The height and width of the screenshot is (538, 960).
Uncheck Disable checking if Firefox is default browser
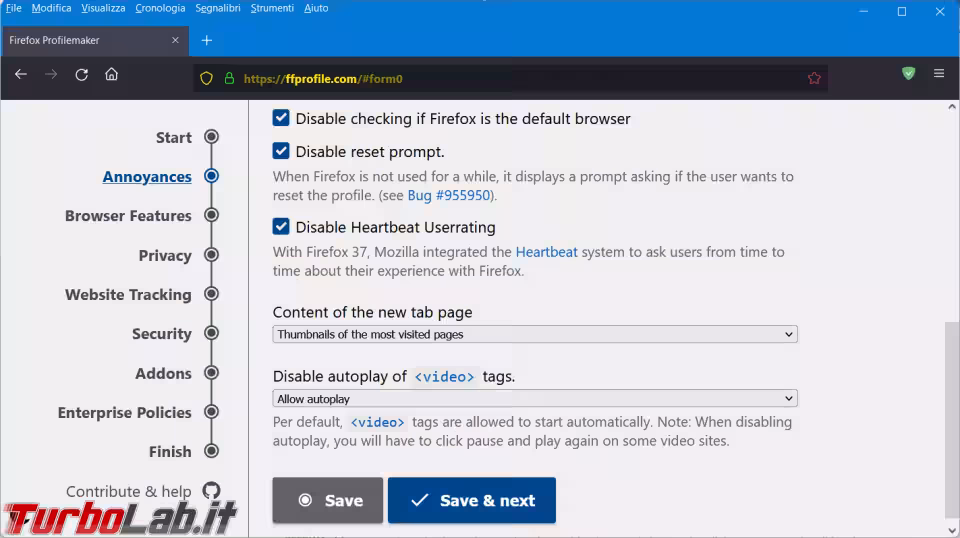click(281, 118)
